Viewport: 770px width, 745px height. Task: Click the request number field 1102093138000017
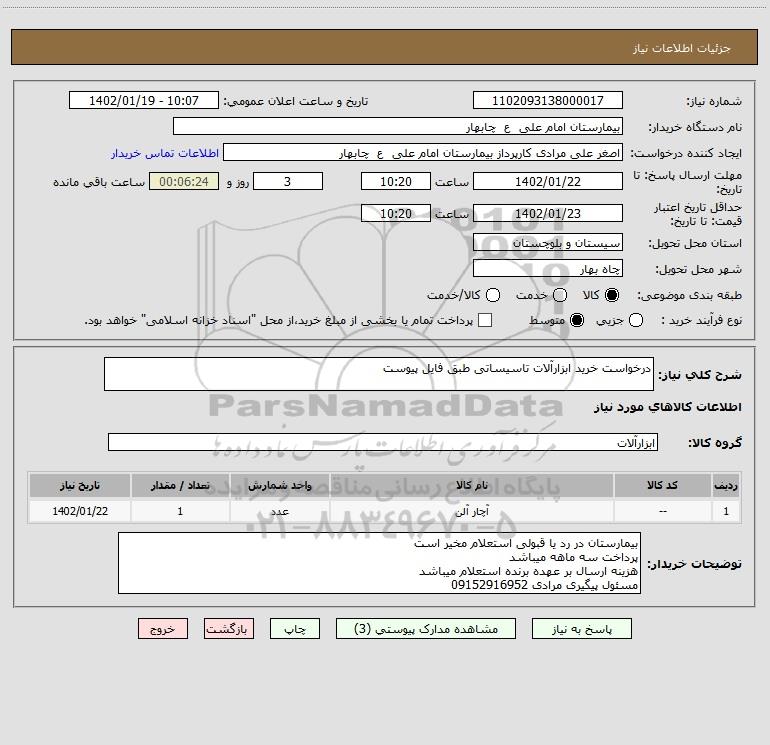click(548, 101)
